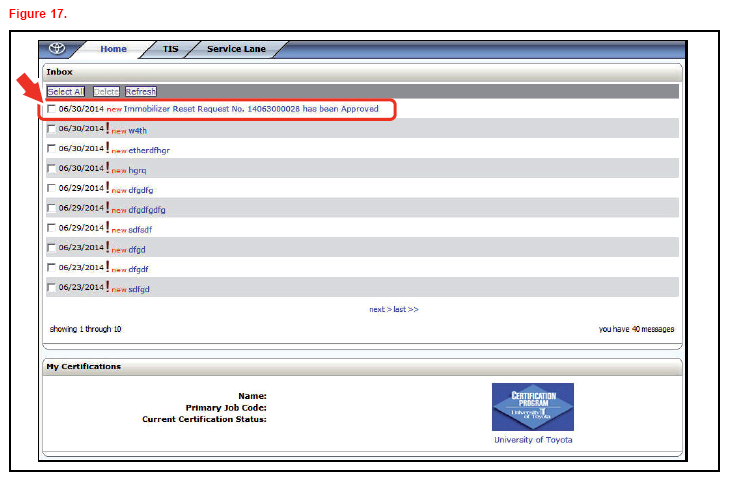
Task: Toggle checkbox for the hgrq message
Action: (x=52, y=169)
